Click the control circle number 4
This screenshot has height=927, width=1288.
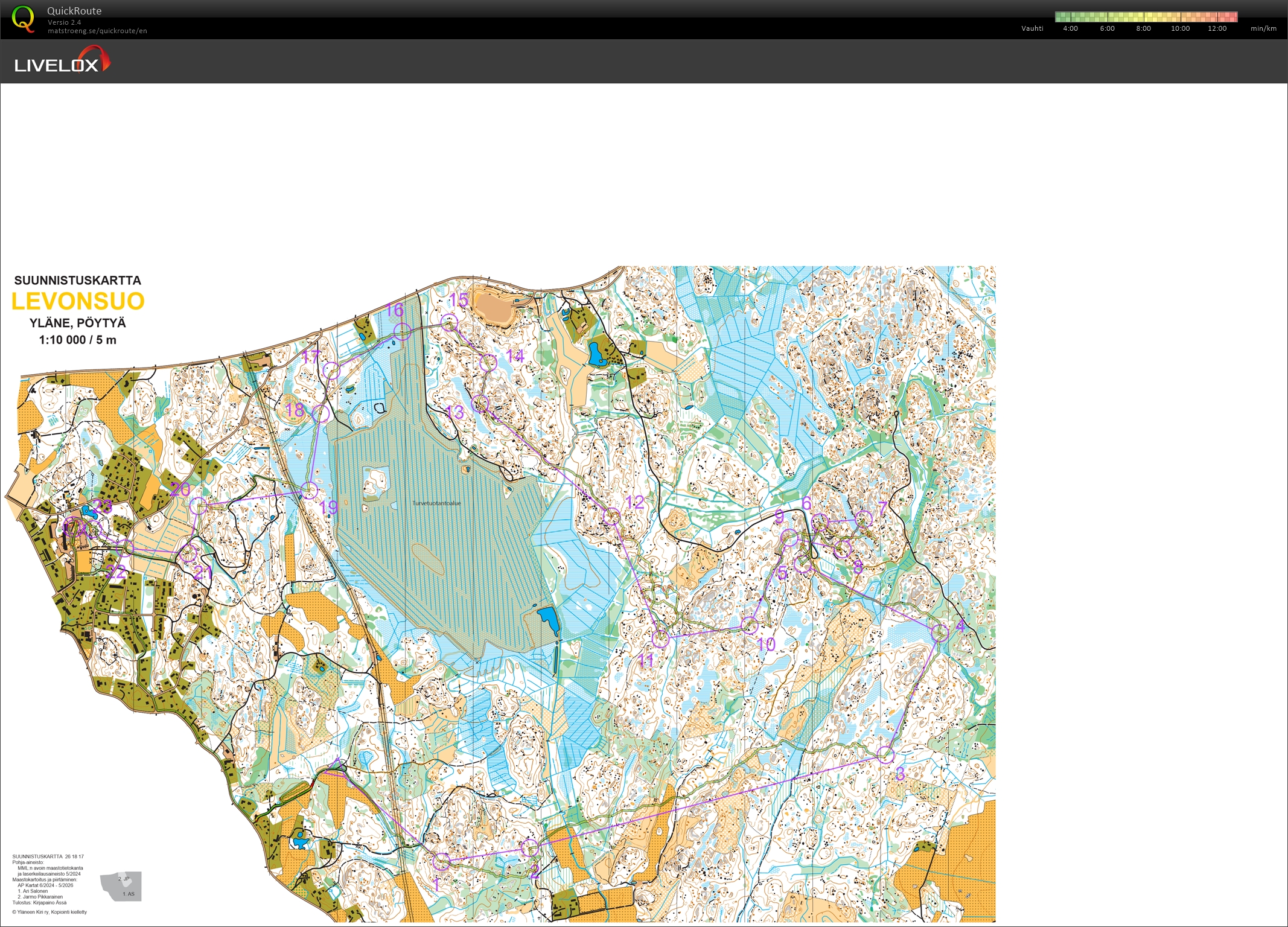[940, 632]
